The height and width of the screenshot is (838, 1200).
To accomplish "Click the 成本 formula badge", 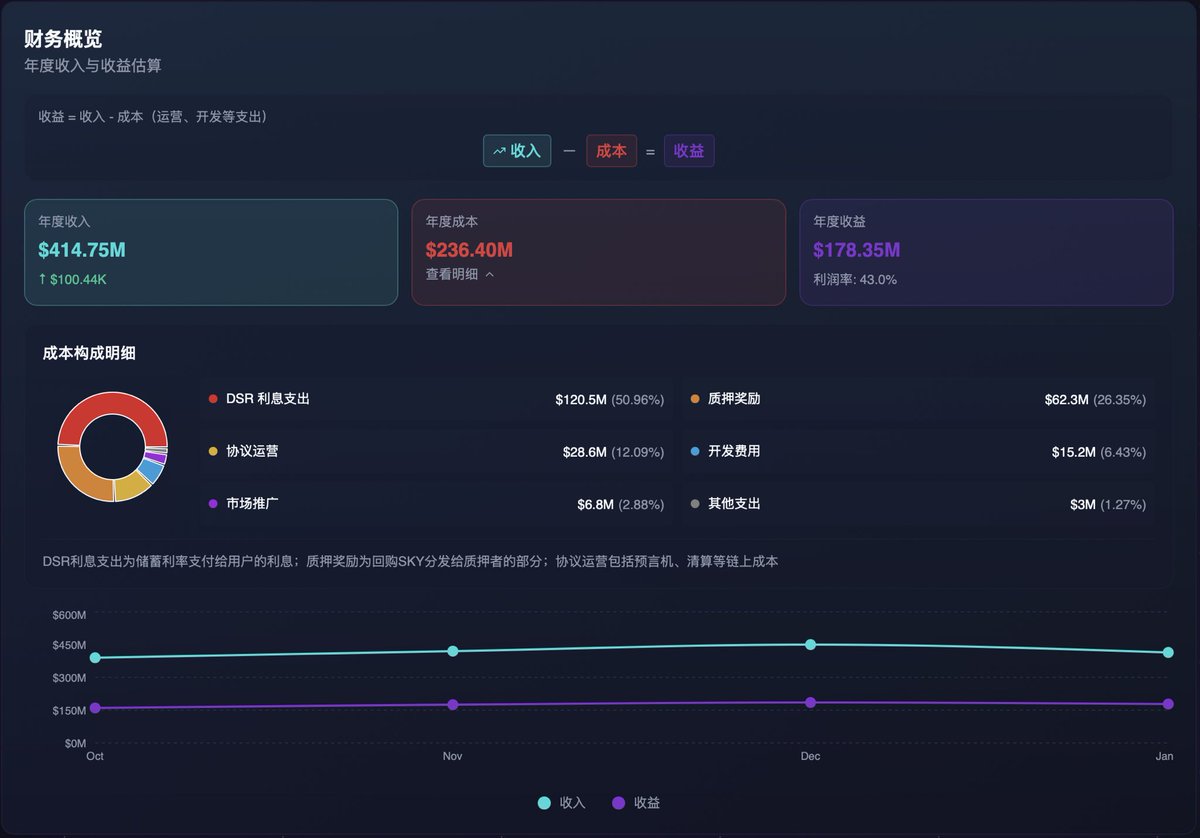I will (611, 151).
